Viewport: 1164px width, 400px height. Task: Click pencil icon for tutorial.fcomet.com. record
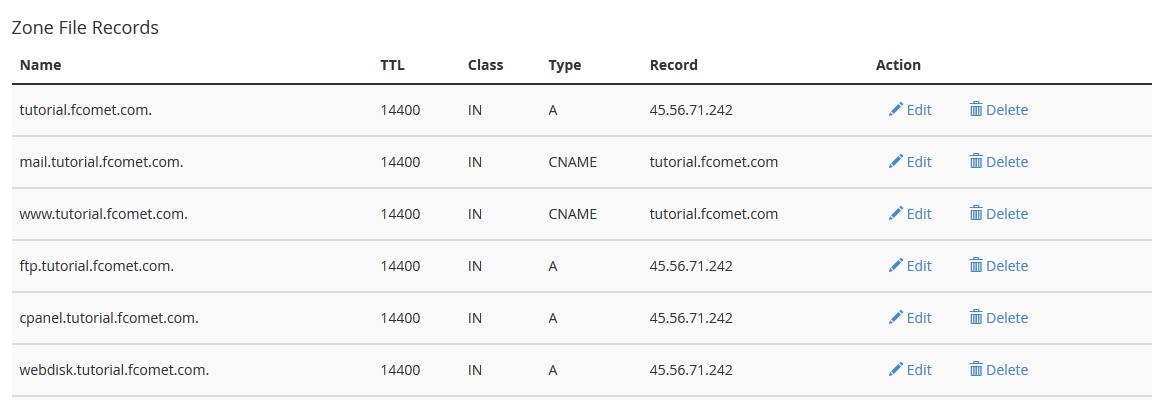896,110
